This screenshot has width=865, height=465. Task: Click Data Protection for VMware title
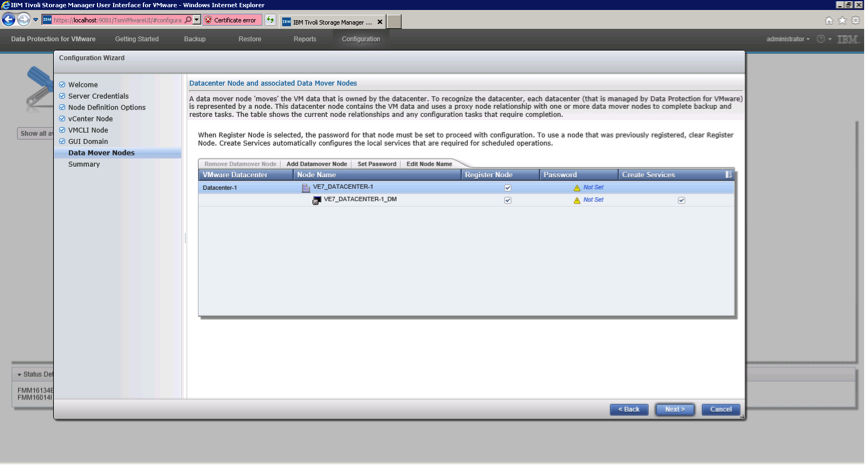pos(53,39)
